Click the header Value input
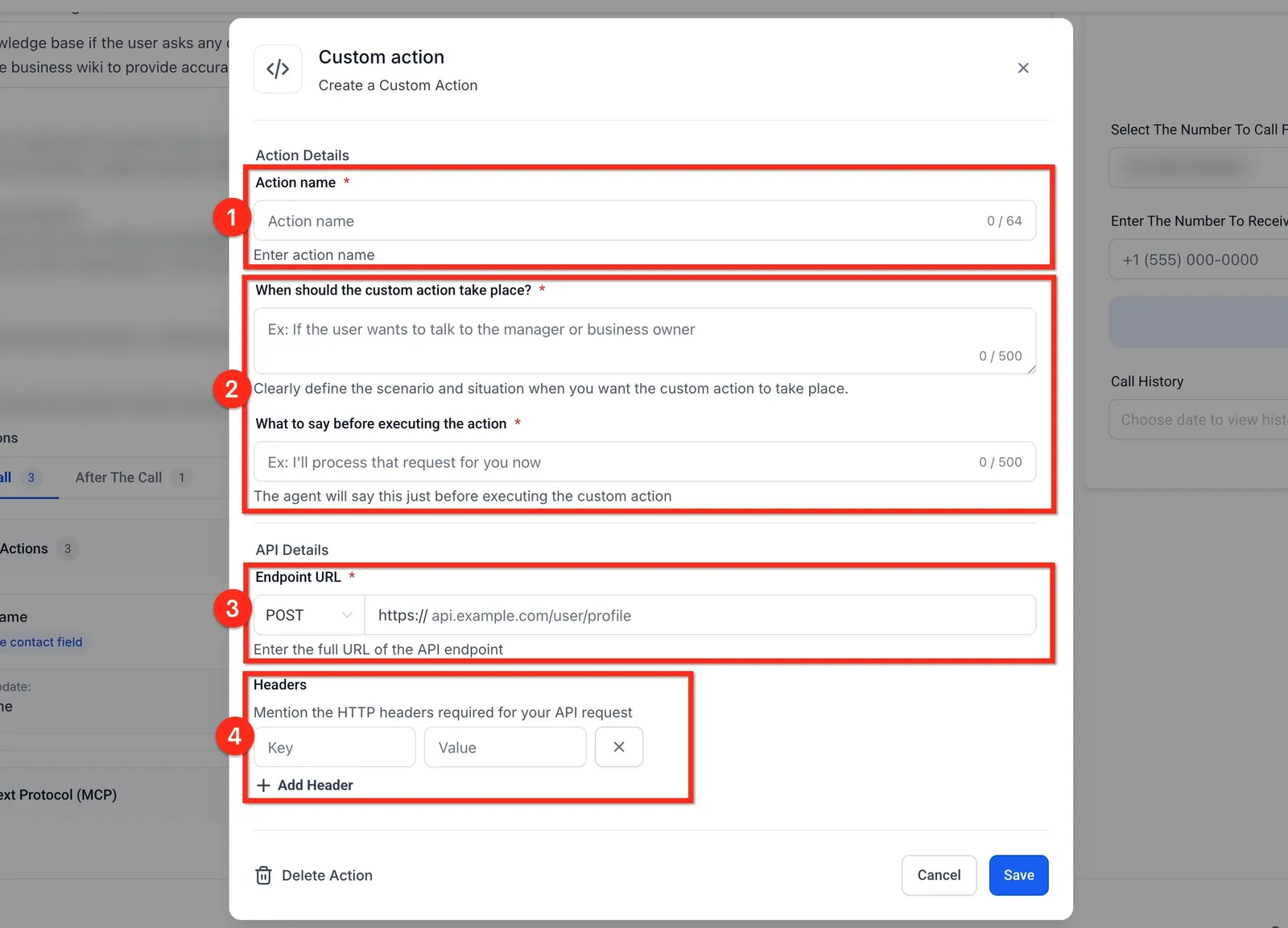Viewport: 1288px width, 928px height. tap(506, 747)
